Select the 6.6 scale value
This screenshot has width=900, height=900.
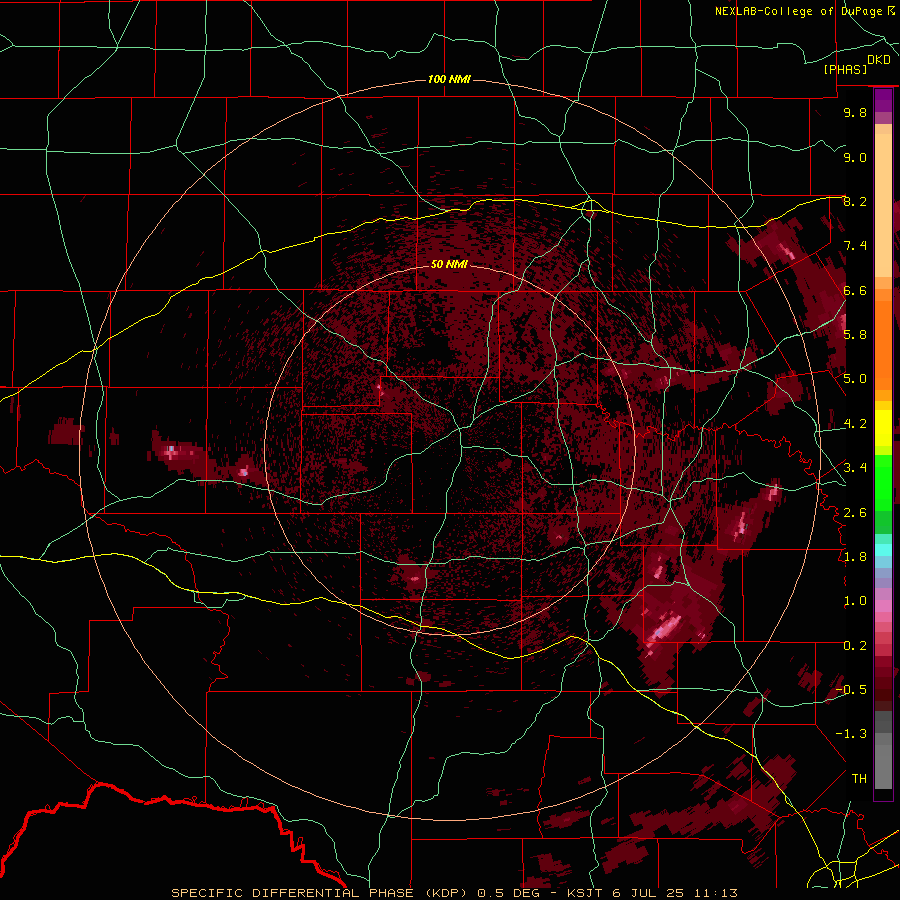click(x=855, y=290)
